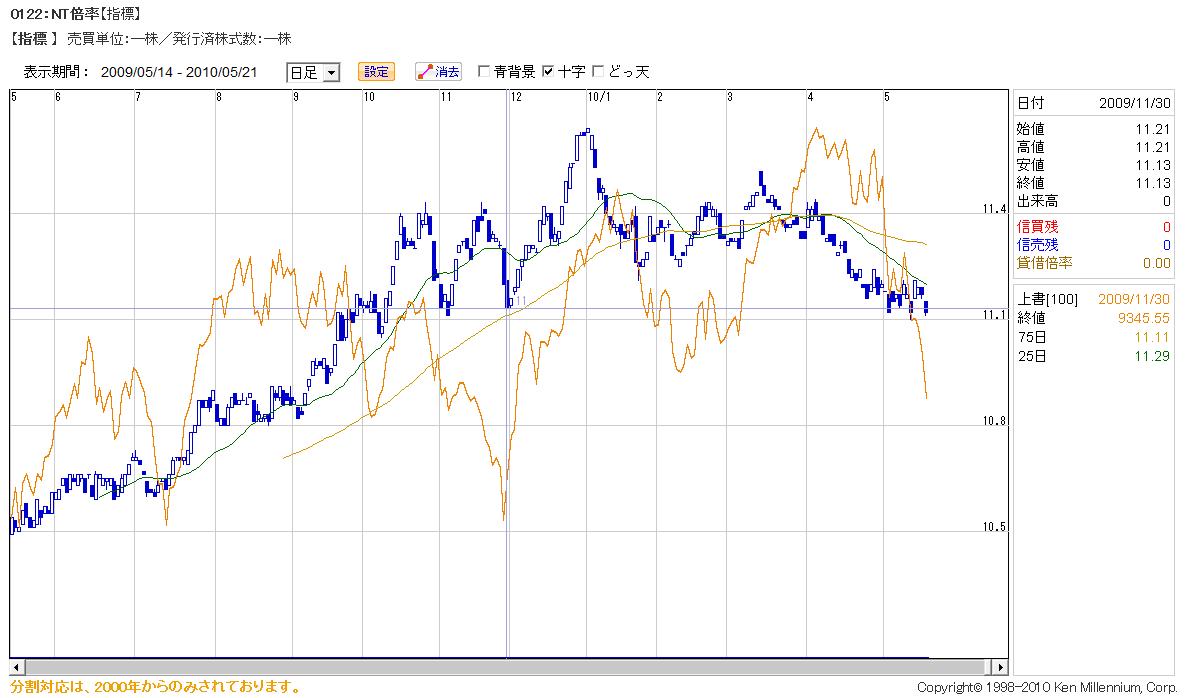Select the 8 month marker atop the chart
1187x698 pixels.
tap(218, 97)
